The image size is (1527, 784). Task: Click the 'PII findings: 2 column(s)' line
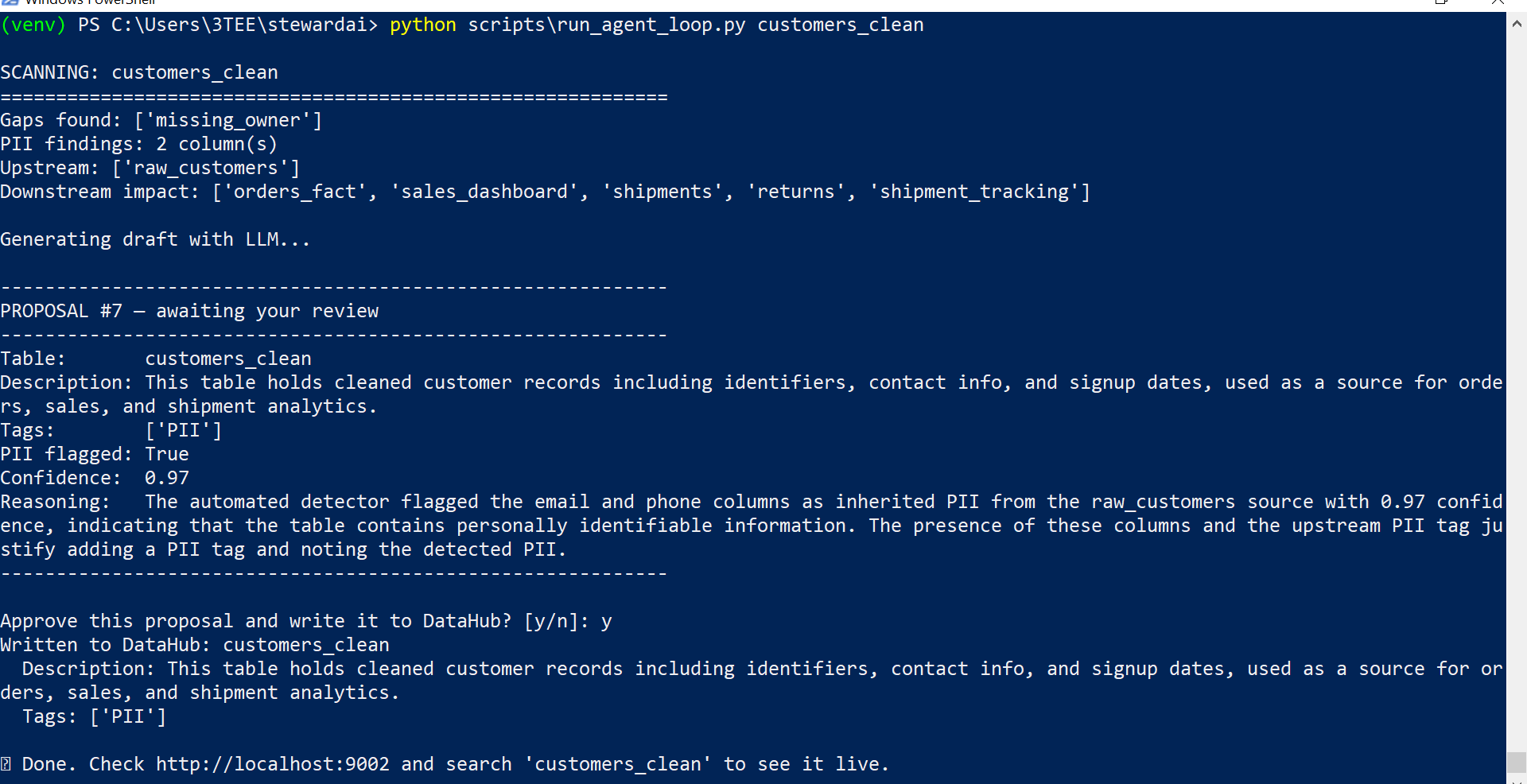(x=139, y=144)
